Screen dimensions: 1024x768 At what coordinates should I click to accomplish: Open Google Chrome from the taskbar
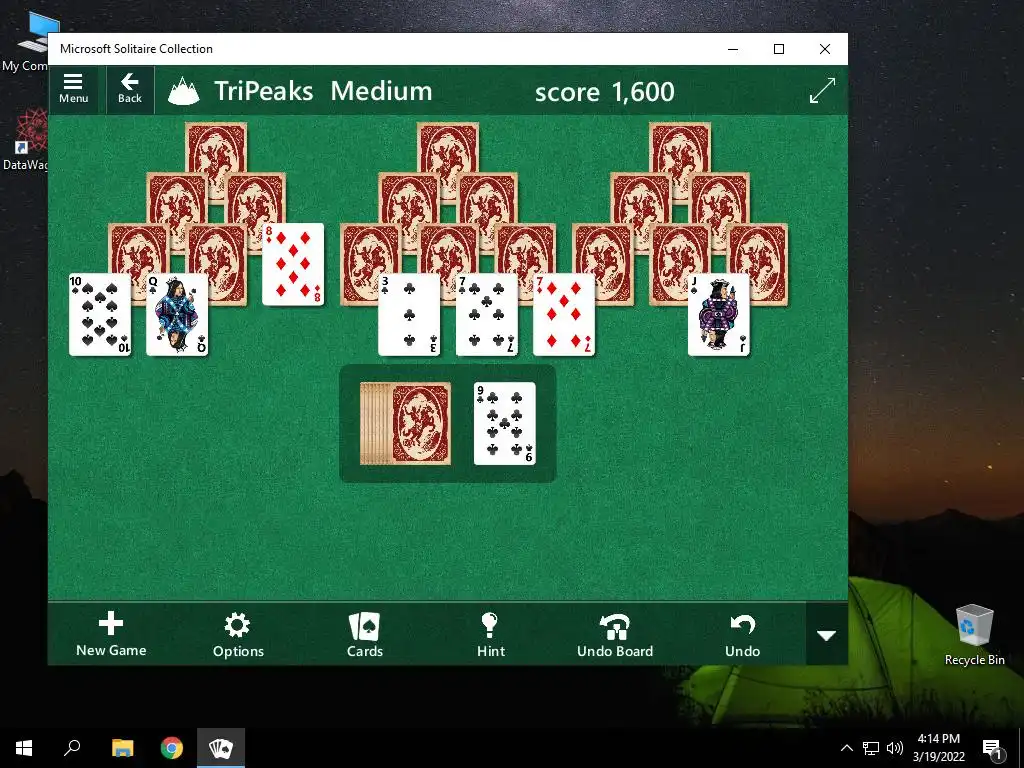[x=172, y=748]
